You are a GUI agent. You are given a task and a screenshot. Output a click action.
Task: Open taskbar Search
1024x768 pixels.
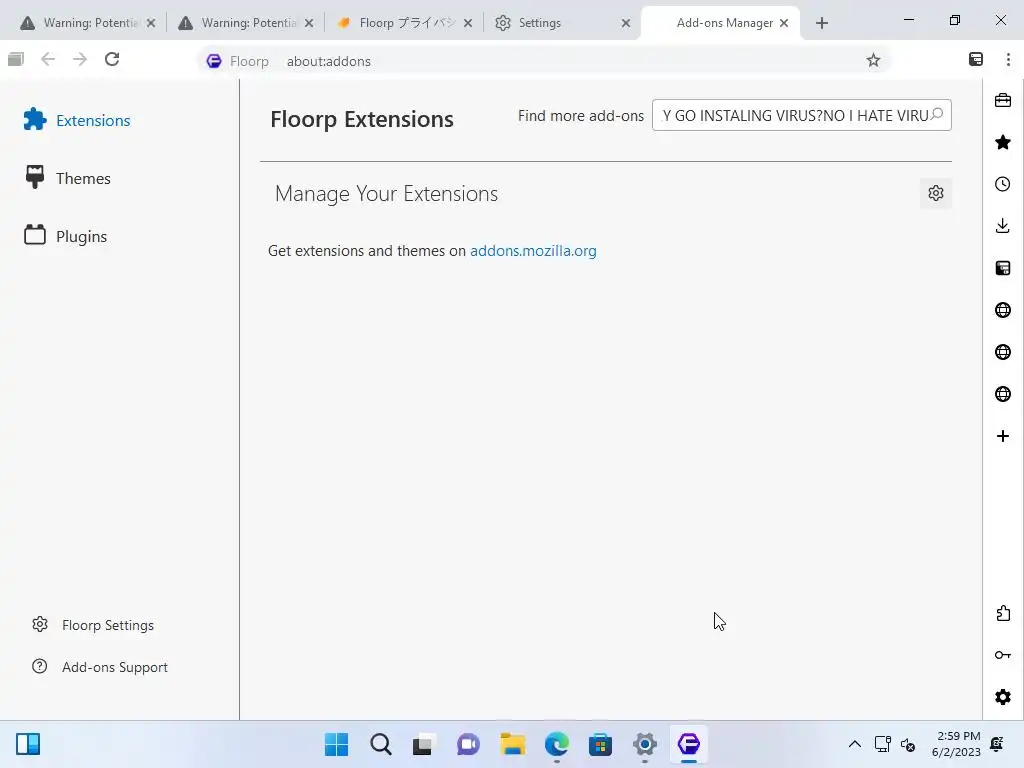(381, 744)
